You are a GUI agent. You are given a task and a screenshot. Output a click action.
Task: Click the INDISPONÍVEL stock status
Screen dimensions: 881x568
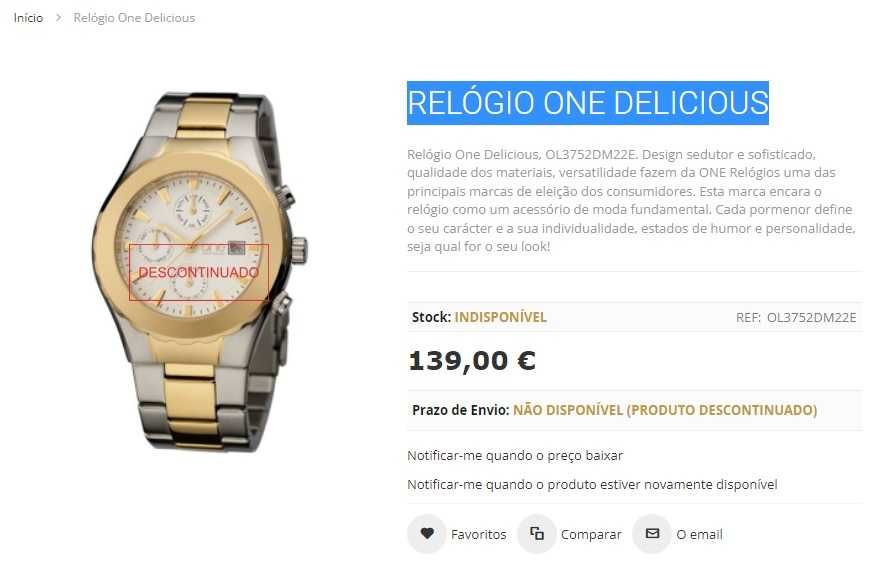(x=501, y=317)
